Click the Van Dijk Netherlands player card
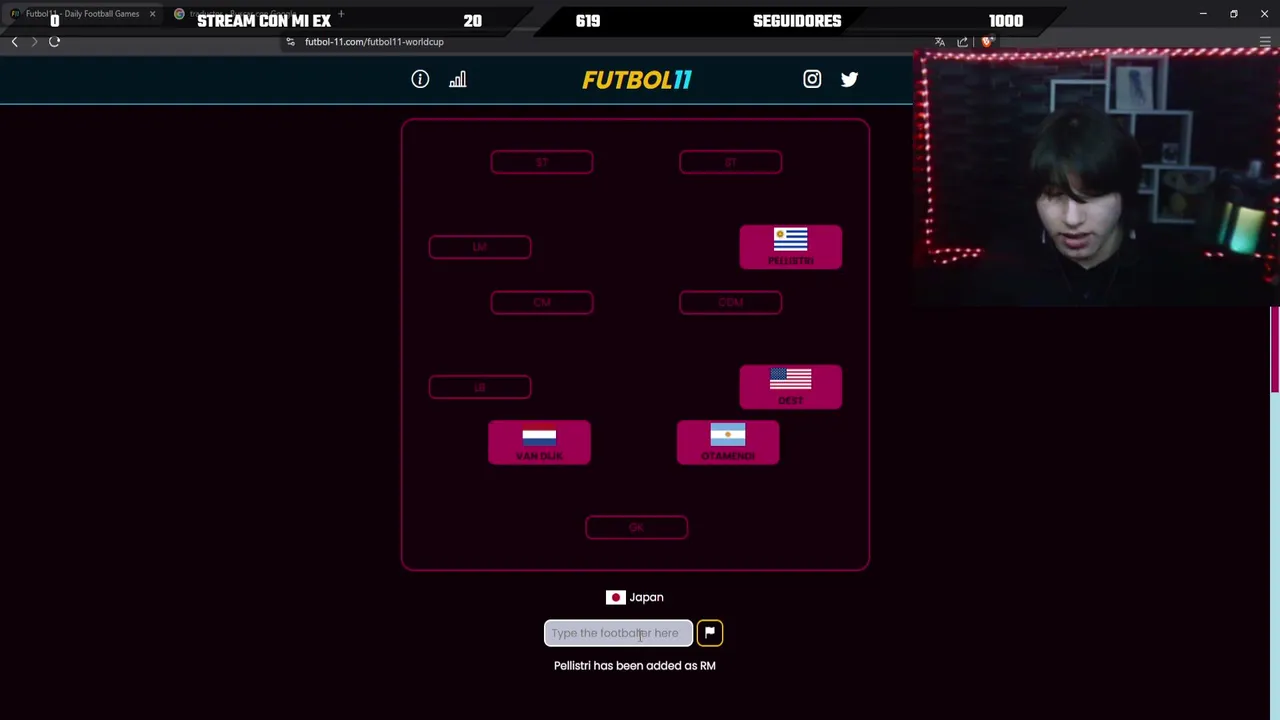This screenshot has width=1280, height=720. [x=539, y=442]
